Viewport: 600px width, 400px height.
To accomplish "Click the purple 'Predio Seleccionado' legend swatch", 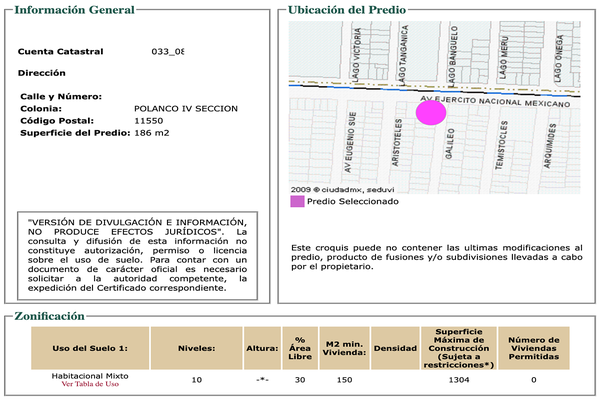I will (x=297, y=201).
